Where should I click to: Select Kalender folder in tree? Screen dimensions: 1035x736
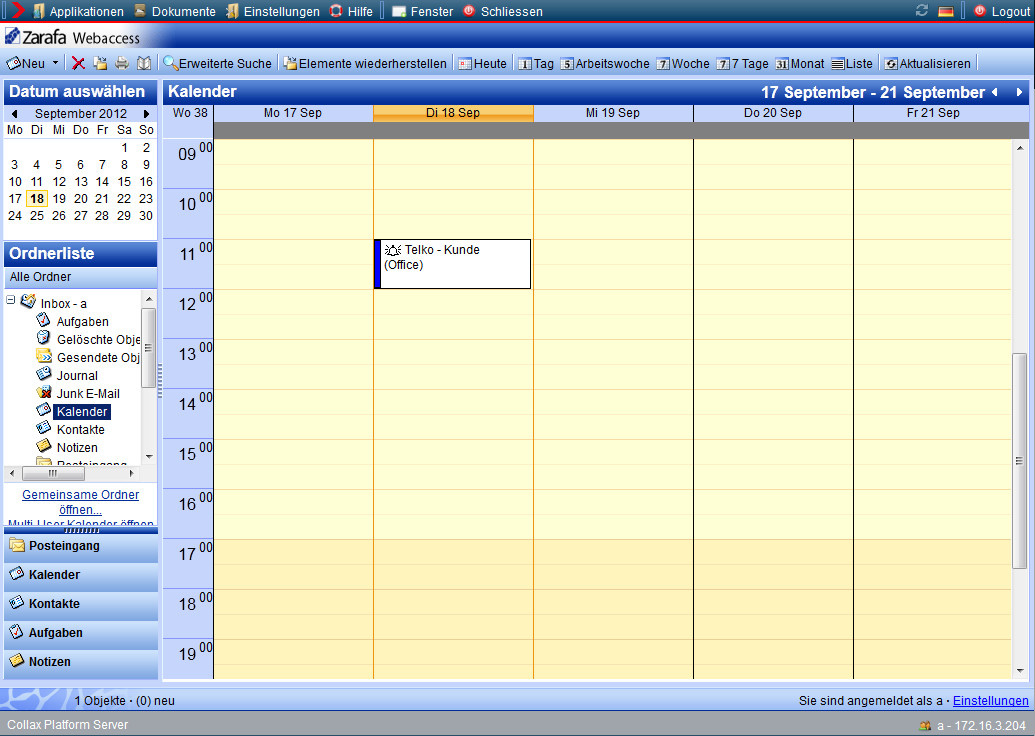[x=82, y=411]
